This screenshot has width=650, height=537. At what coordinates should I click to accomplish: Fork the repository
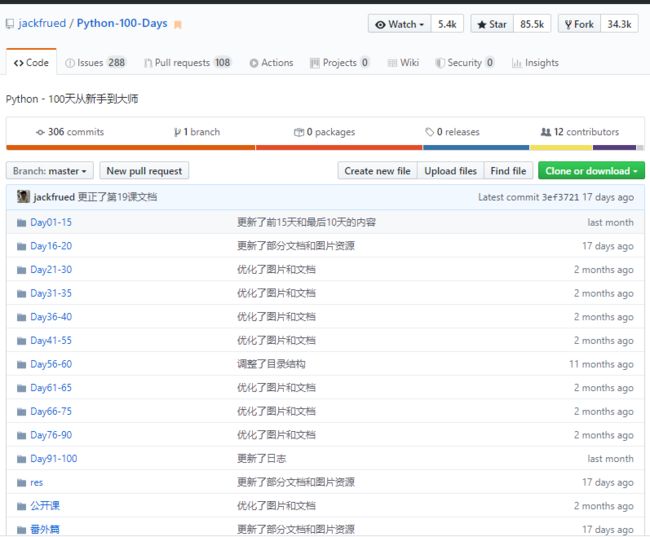(580, 24)
